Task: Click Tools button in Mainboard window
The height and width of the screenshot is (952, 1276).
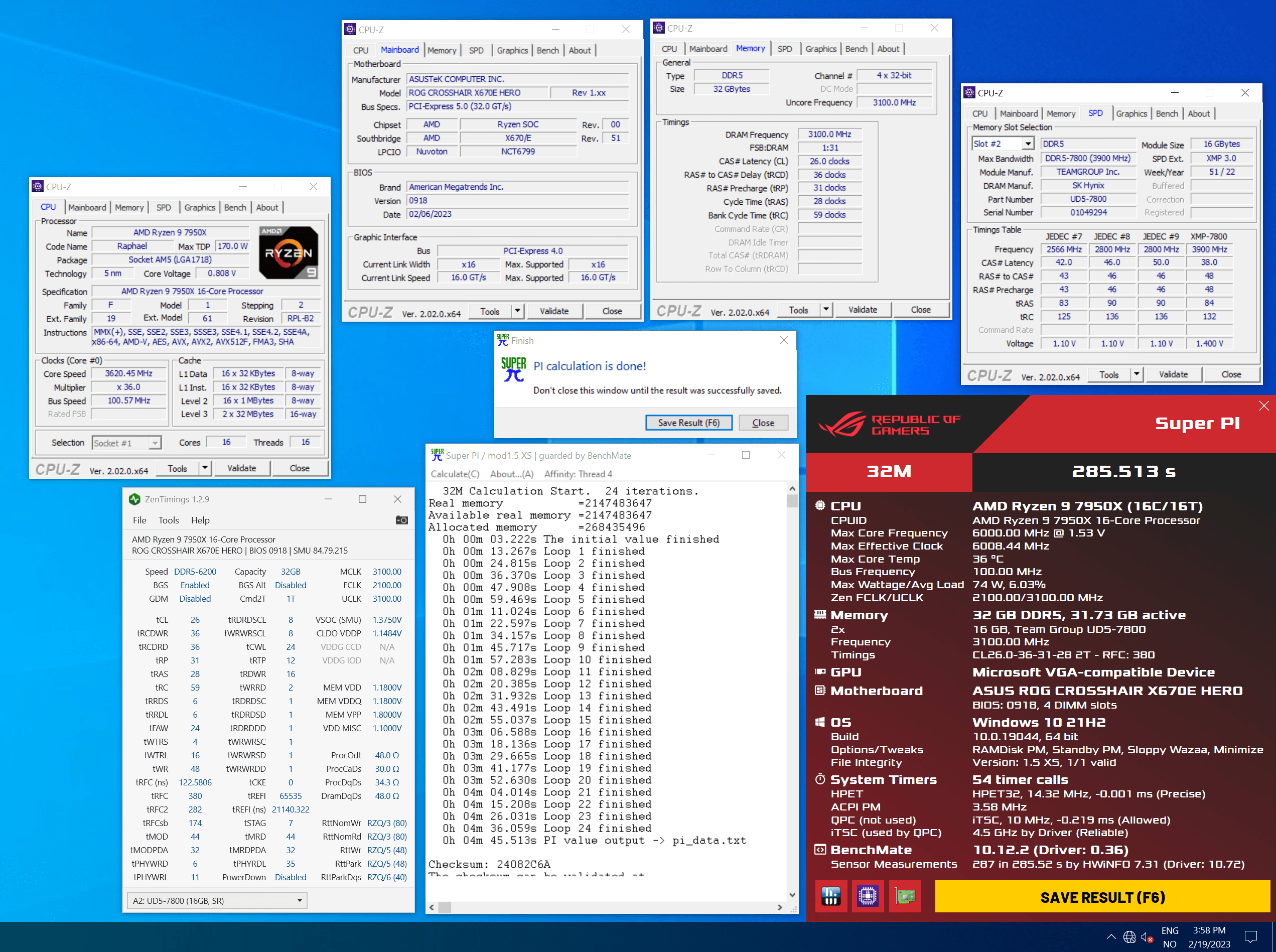Action: pyautogui.click(x=490, y=311)
